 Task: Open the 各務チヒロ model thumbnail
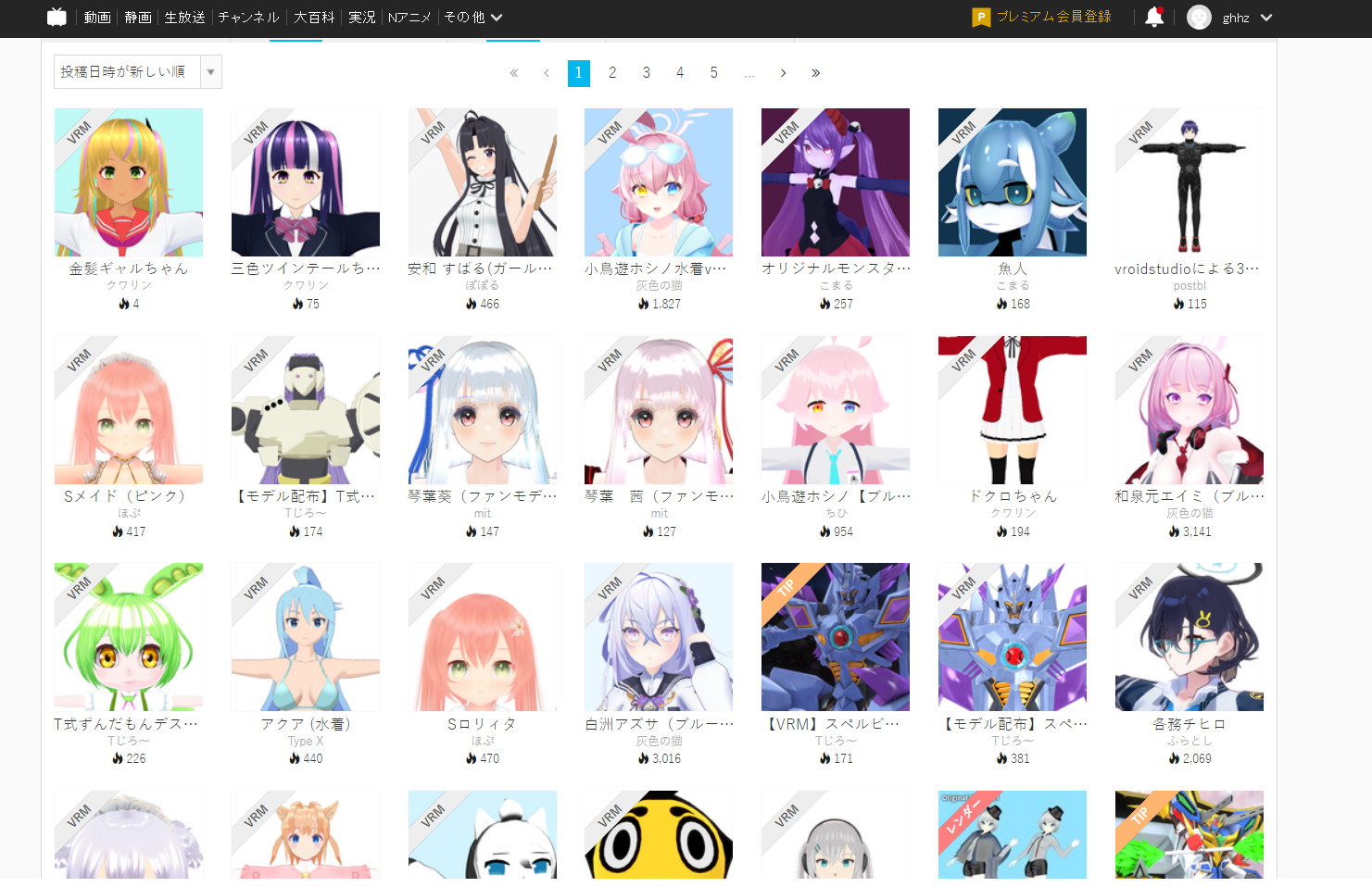(1189, 637)
